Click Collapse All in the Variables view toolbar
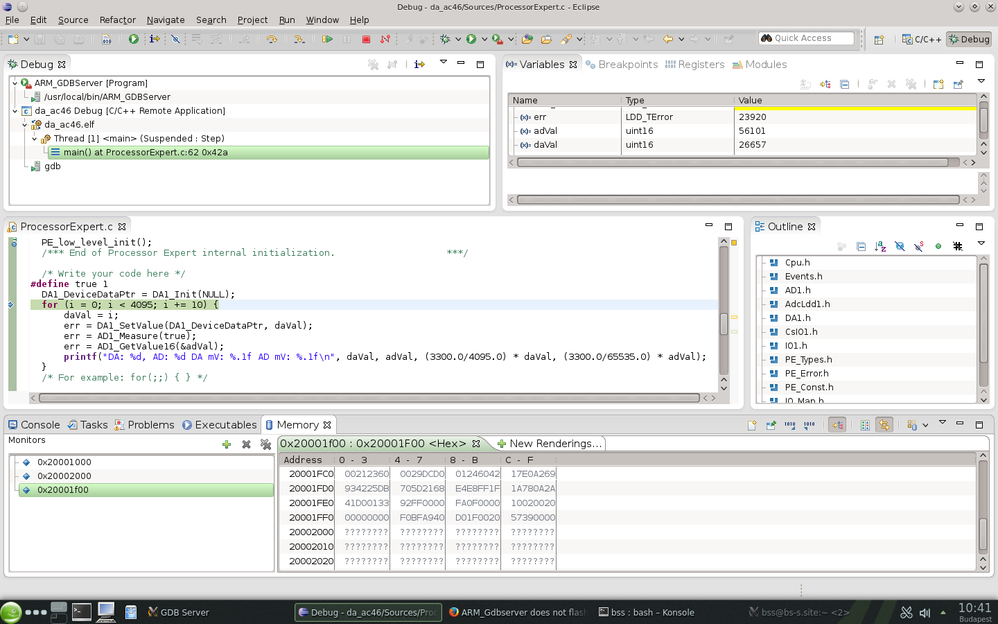The width and height of the screenshot is (998, 624). [x=844, y=85]
